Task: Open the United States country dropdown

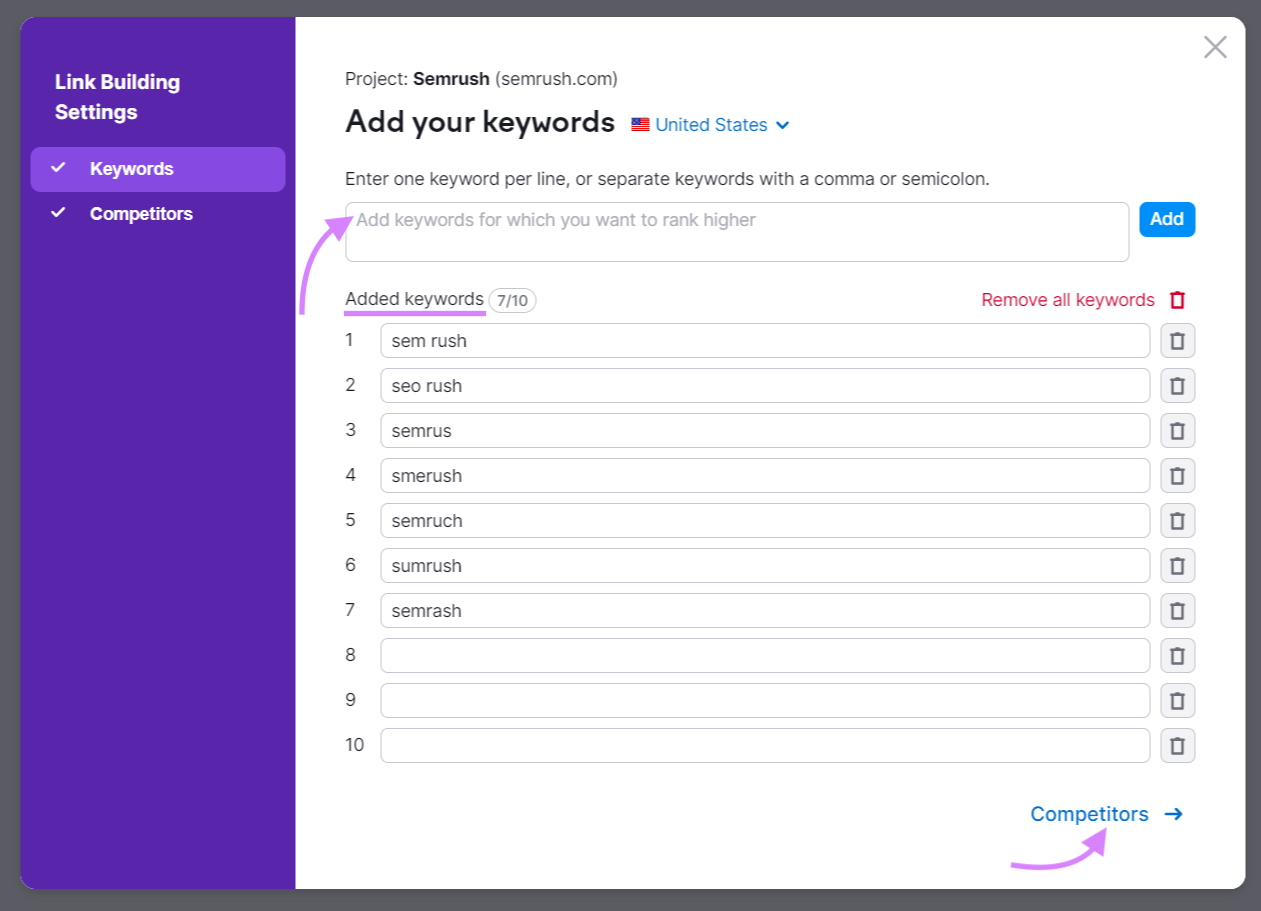Action: [711, 124]
